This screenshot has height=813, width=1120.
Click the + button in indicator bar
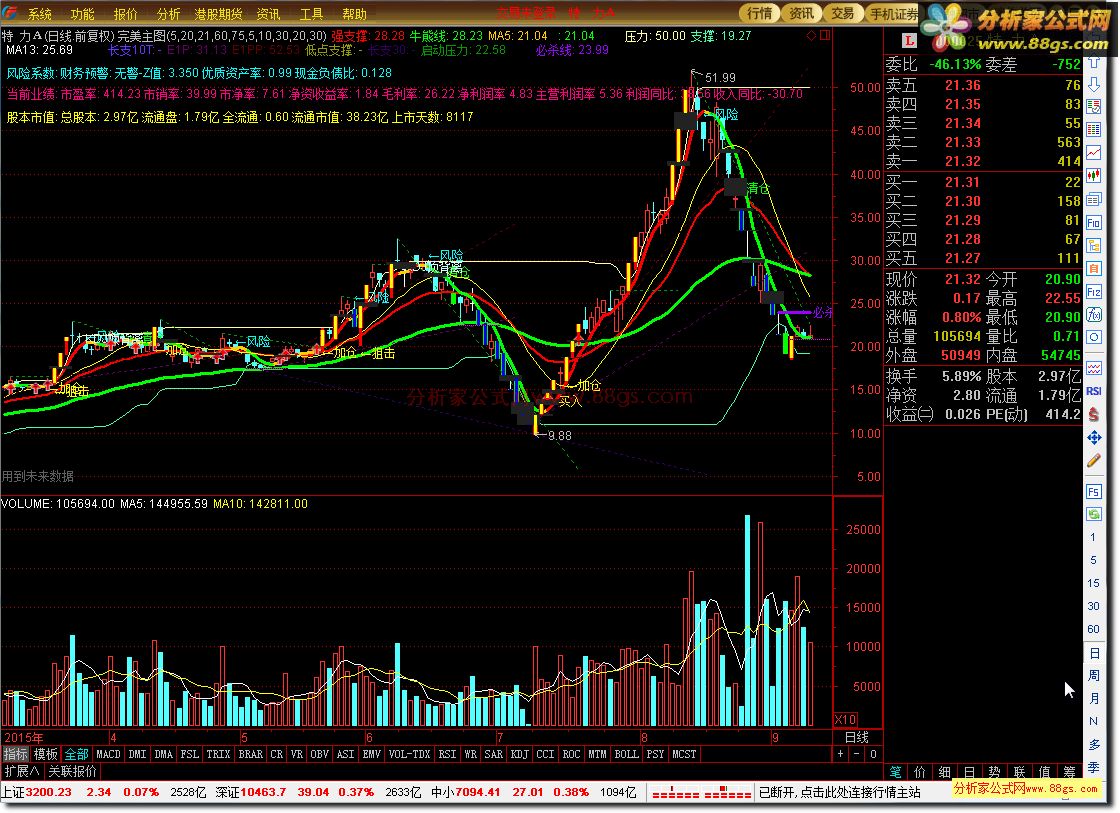[841, 754]
